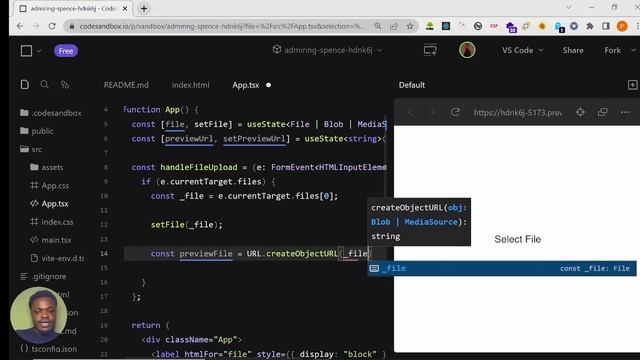Toggle the Chrome side panel icon
Screen dimensions: 640x360
606,26
